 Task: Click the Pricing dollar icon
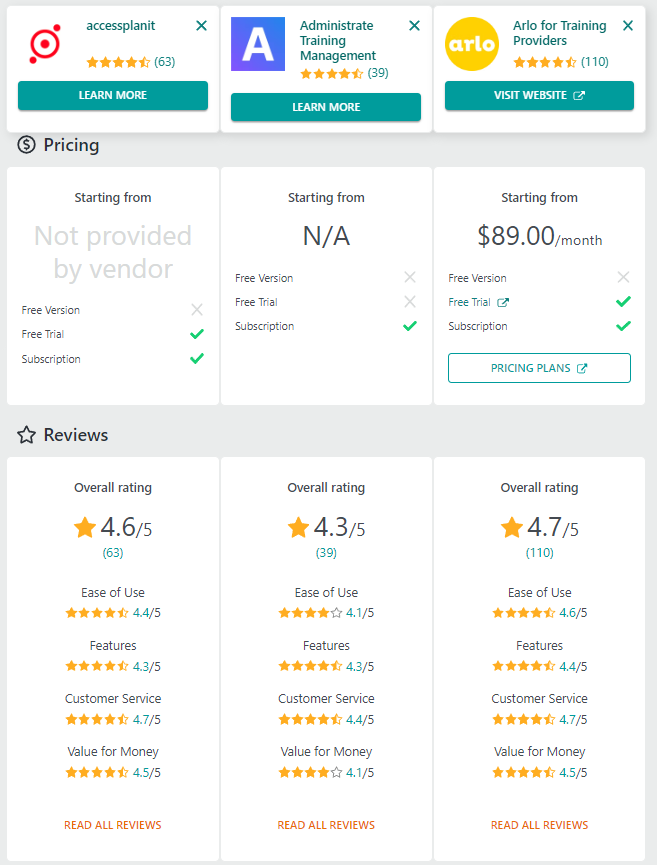click(27, 145)
